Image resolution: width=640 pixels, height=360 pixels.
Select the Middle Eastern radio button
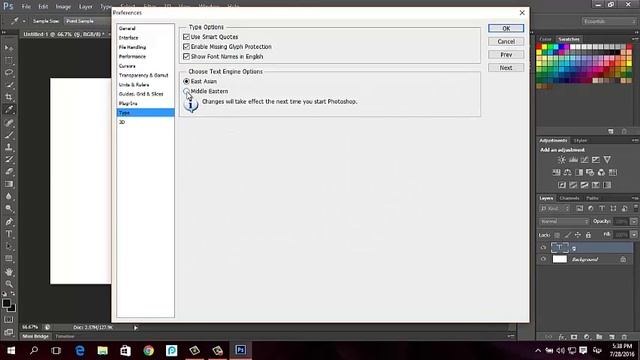(x=187, y=91)
